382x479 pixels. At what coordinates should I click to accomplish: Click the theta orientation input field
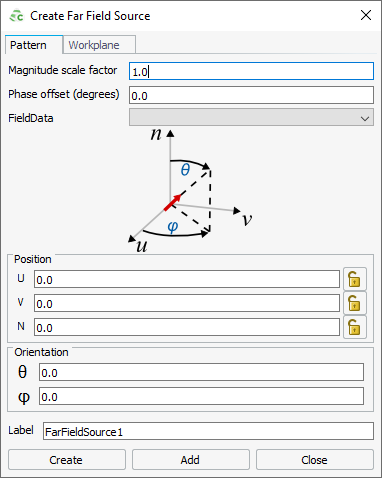pyautogui.click(x=201, y=372)
